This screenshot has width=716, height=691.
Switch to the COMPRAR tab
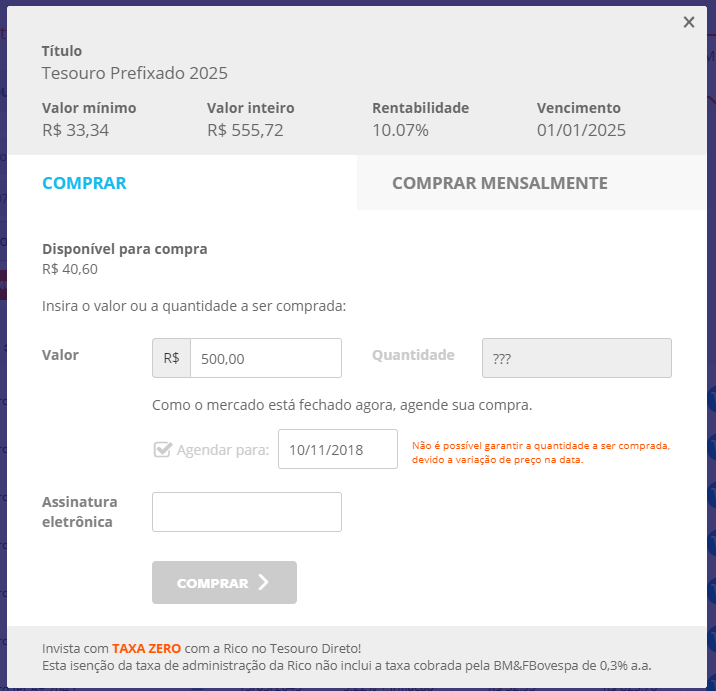pos(84,183)
